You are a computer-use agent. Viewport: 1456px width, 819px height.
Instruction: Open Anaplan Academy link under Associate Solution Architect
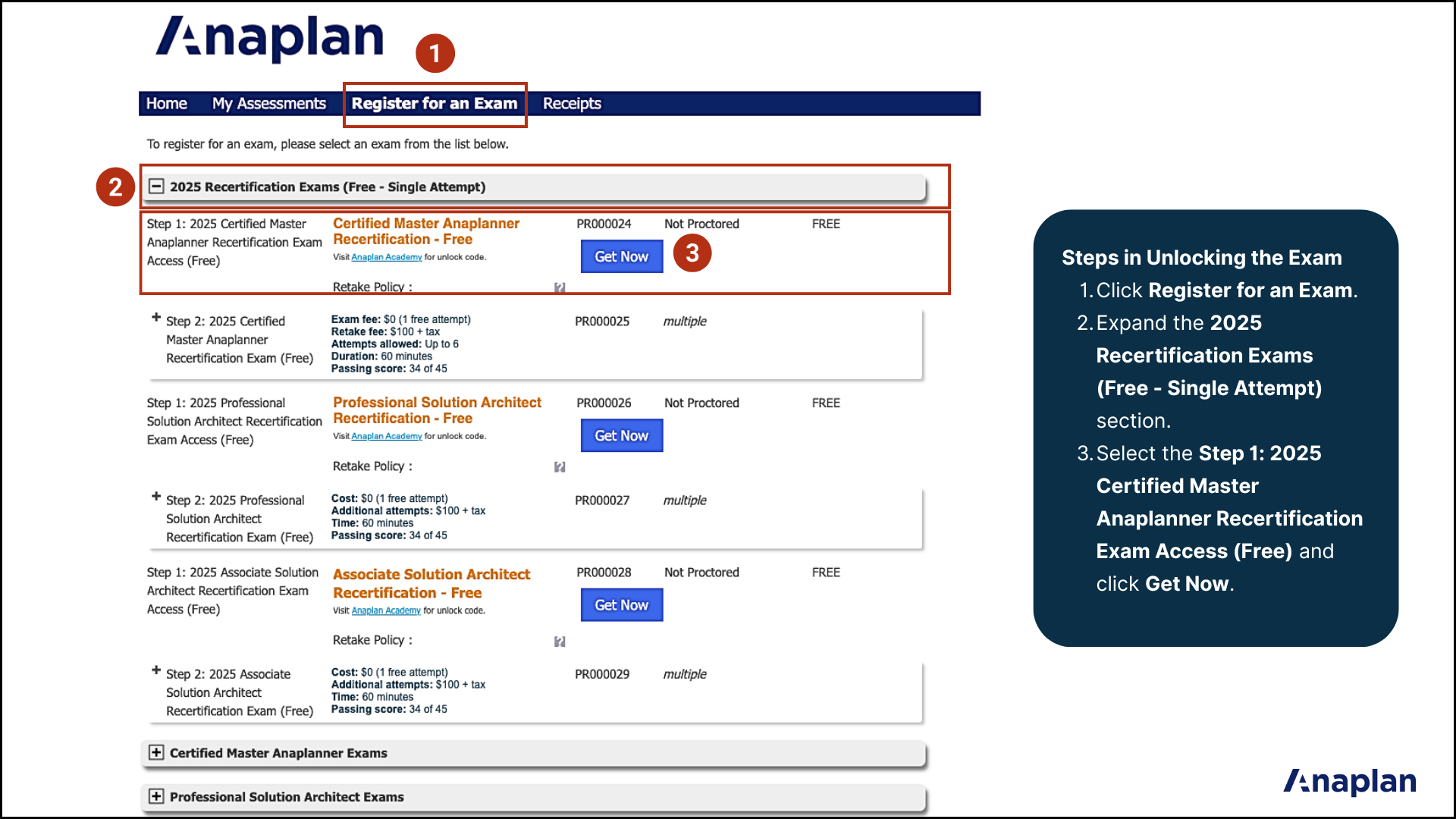(386, 610)
